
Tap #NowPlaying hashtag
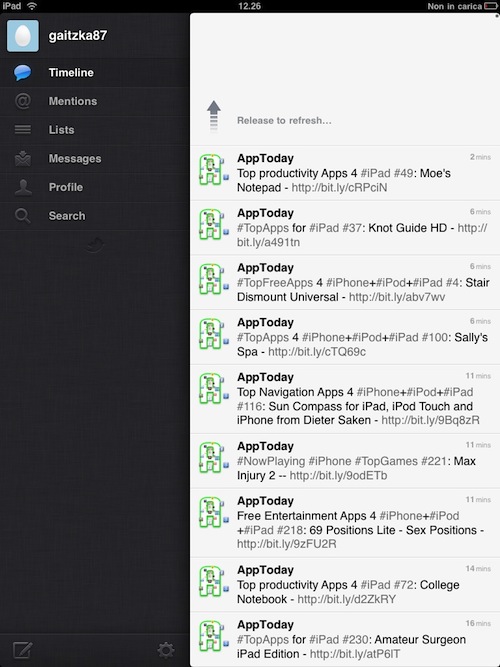point(271,461)
